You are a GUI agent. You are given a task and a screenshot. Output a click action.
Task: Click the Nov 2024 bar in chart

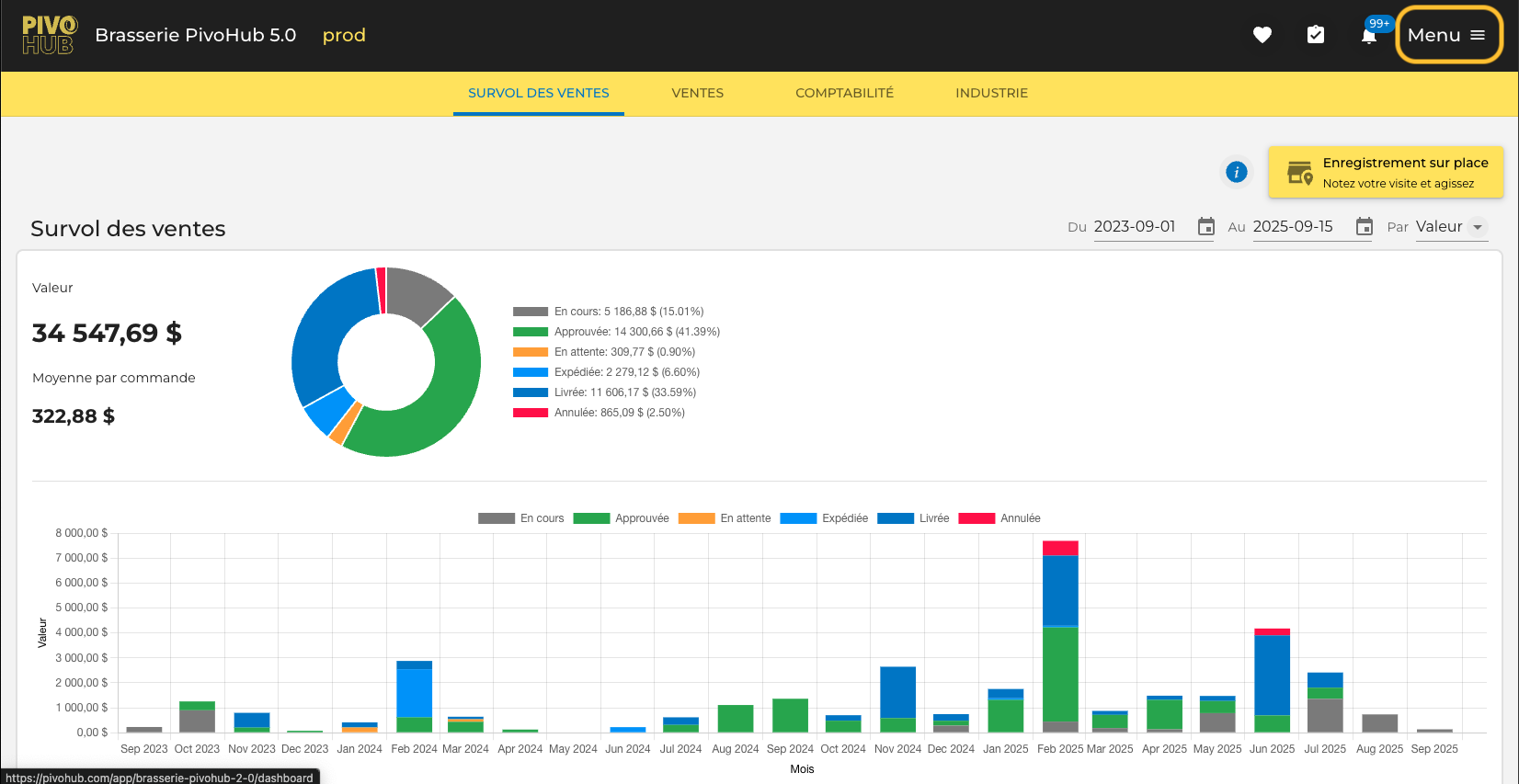coord(897,699)
